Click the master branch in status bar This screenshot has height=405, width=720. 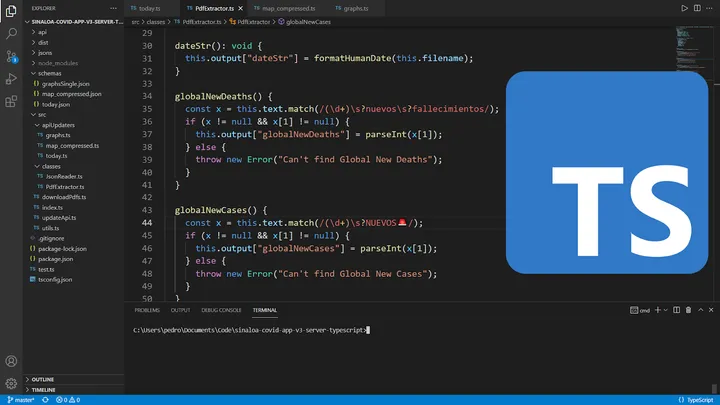[x=19, y=399]
